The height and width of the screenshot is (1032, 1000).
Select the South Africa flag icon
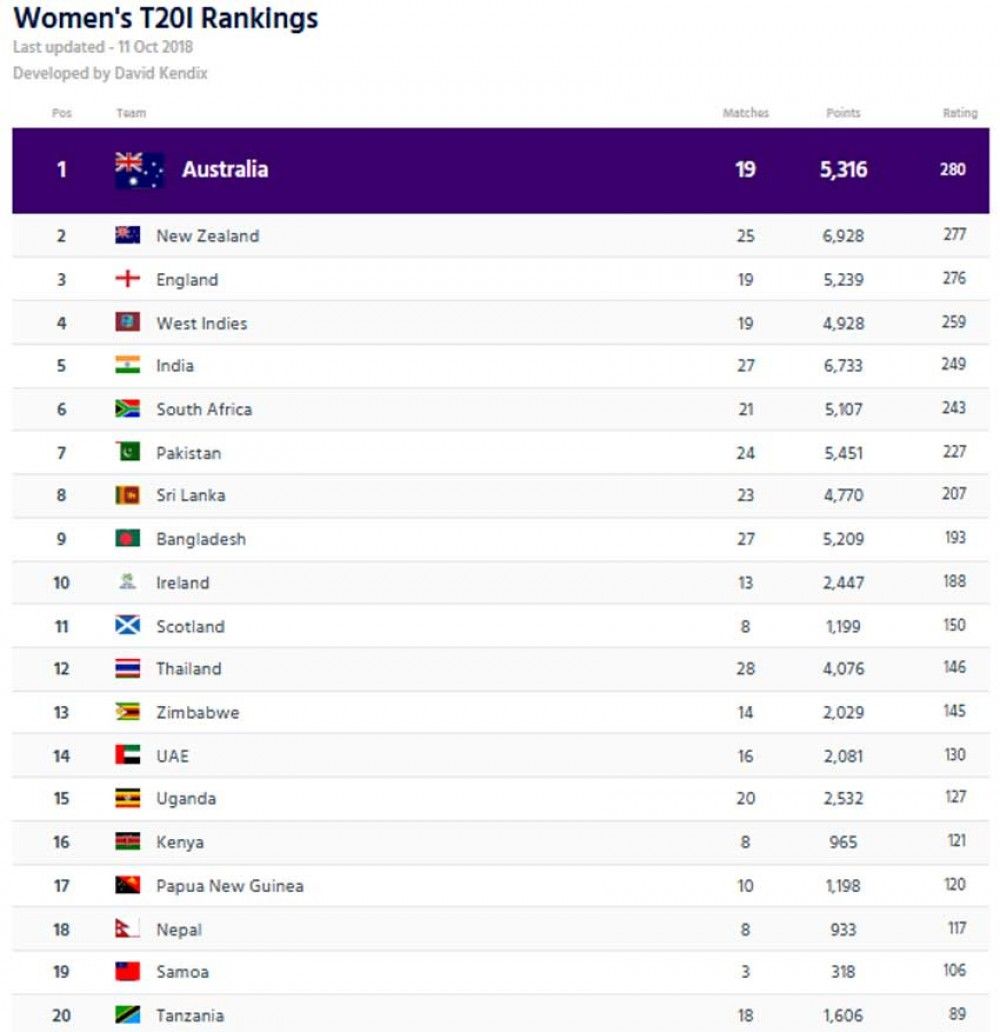[127, 409]
